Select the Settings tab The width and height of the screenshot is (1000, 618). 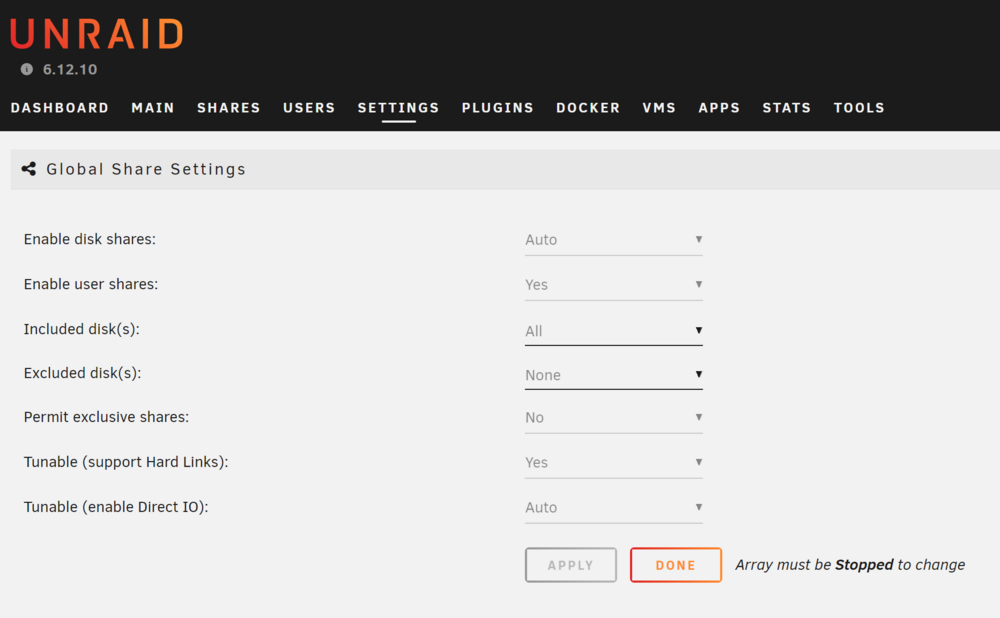point(399,108)
